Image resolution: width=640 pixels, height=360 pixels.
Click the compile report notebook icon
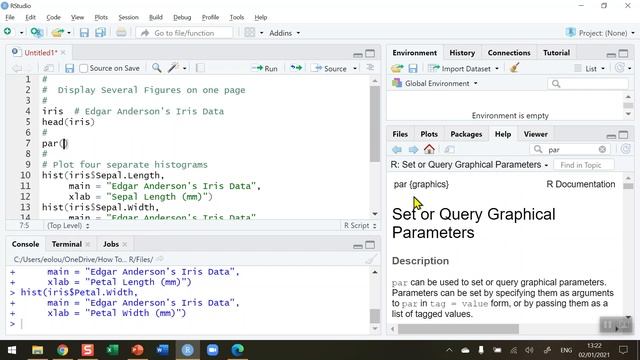click(x=200, y=68)
